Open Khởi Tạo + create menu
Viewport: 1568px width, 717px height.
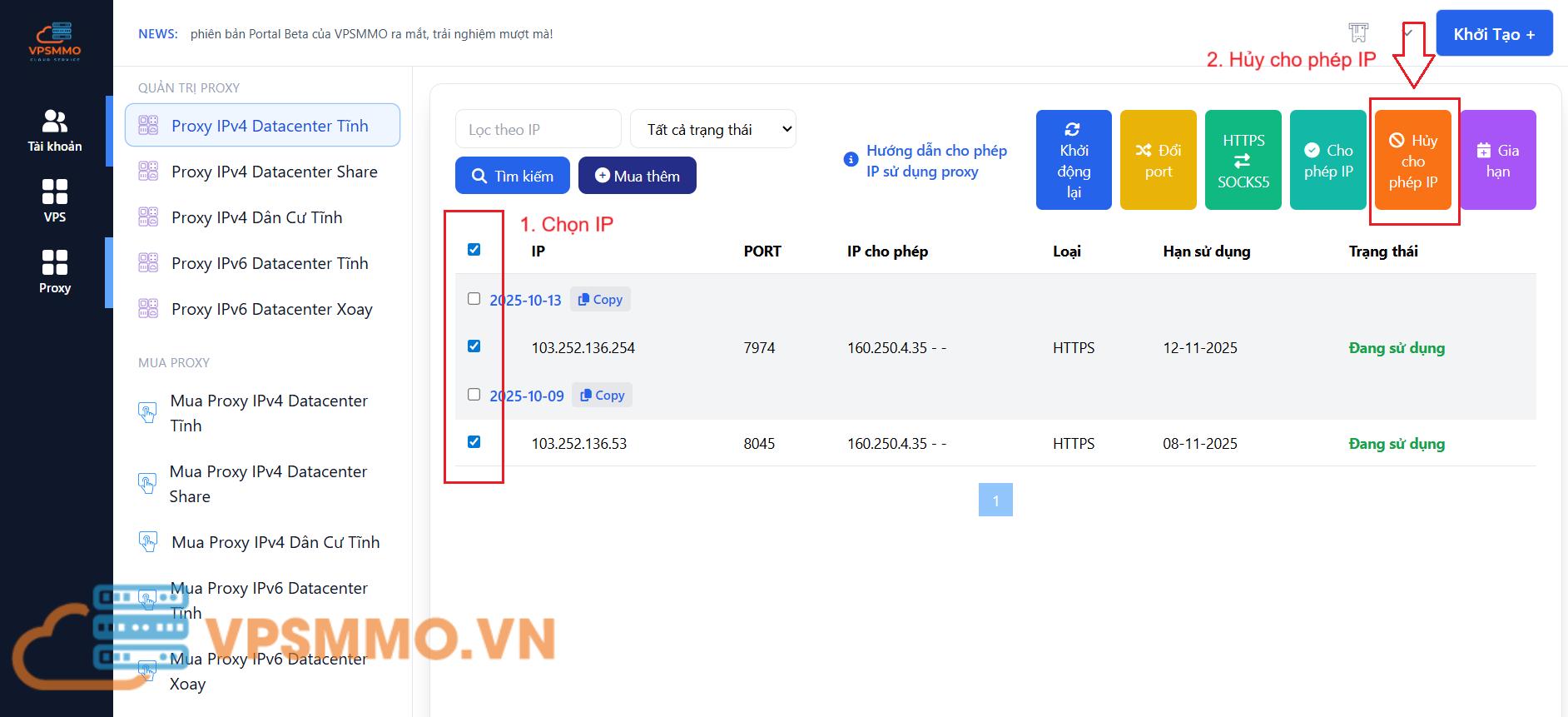(x=1494, y=34)
